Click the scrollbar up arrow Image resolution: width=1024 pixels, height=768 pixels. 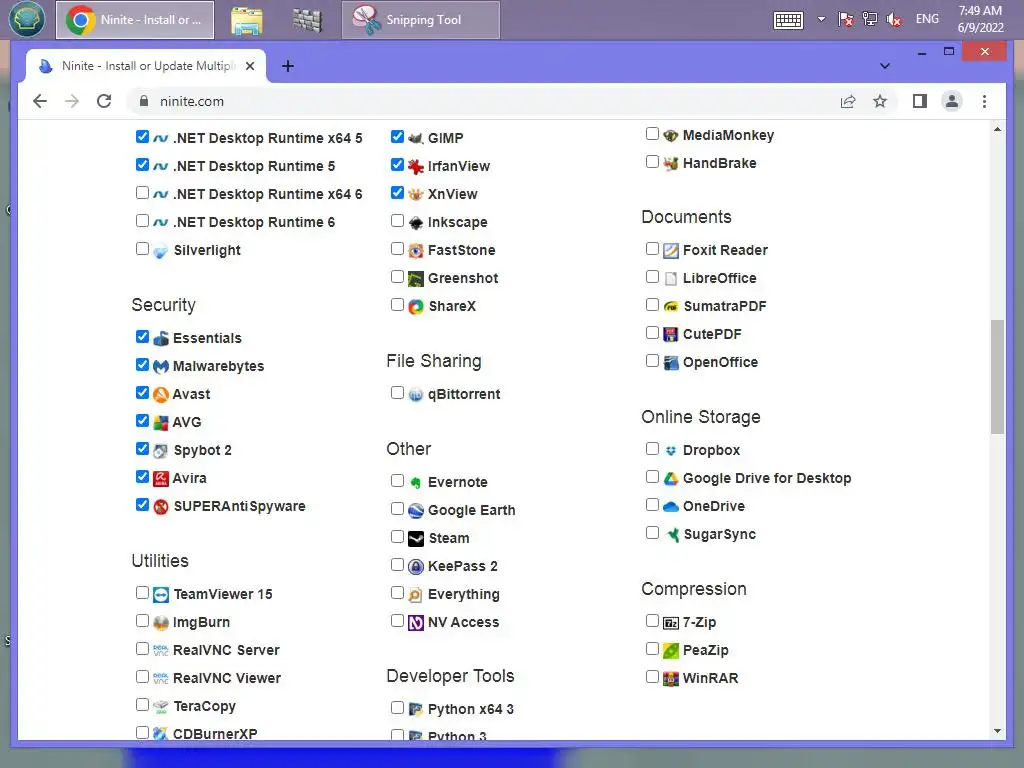[997, 129]
